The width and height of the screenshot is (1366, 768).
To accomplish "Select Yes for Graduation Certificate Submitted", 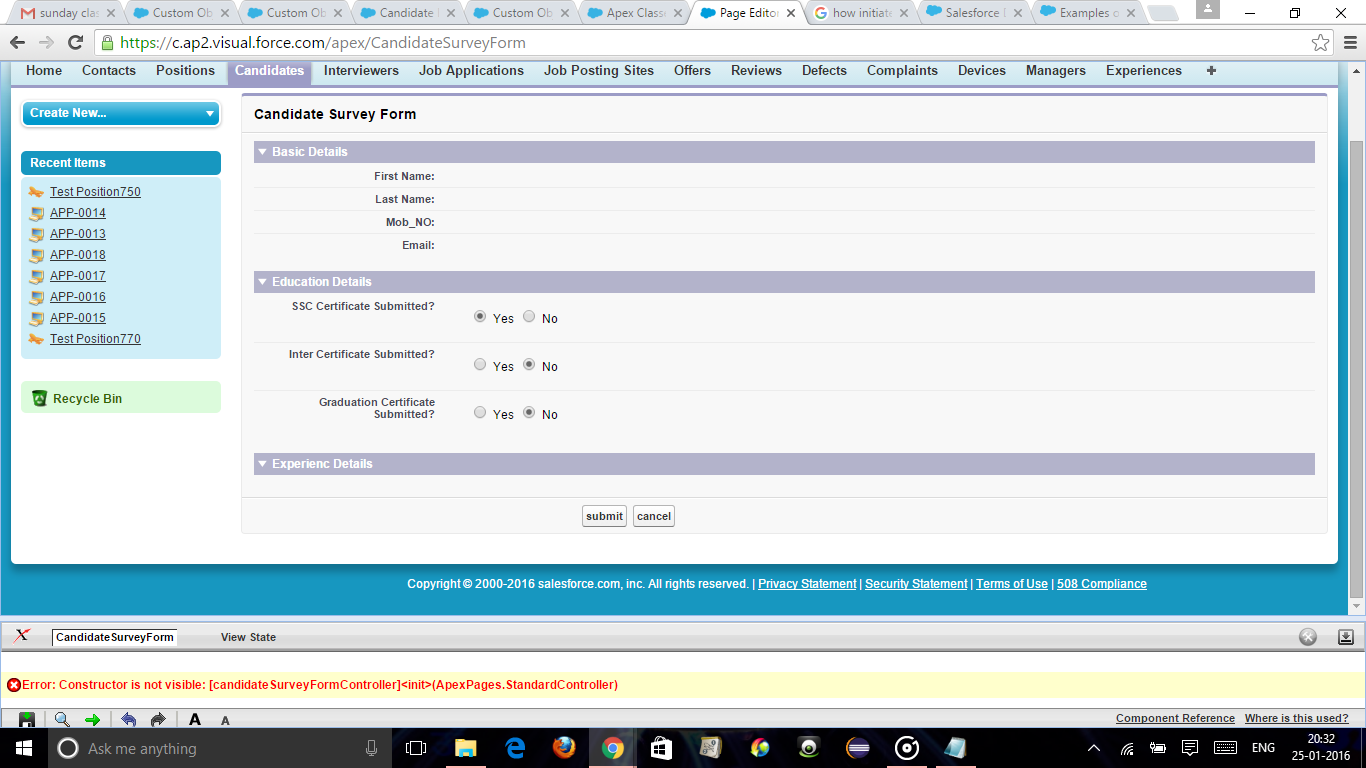I will tap(480, 412).
